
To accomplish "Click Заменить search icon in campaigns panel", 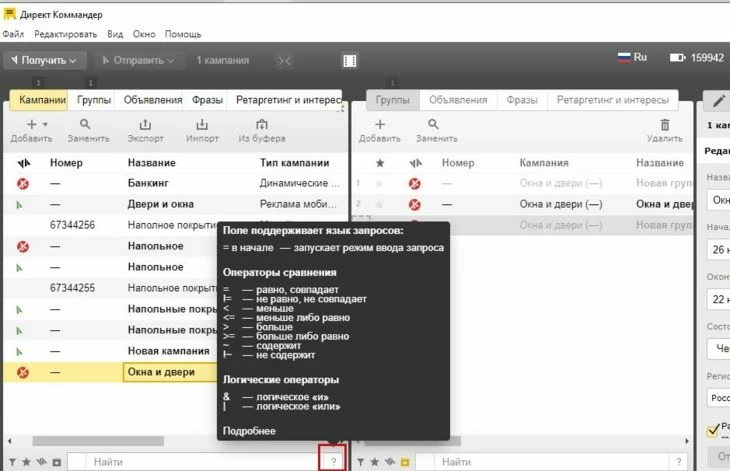I will click(85, 124).
